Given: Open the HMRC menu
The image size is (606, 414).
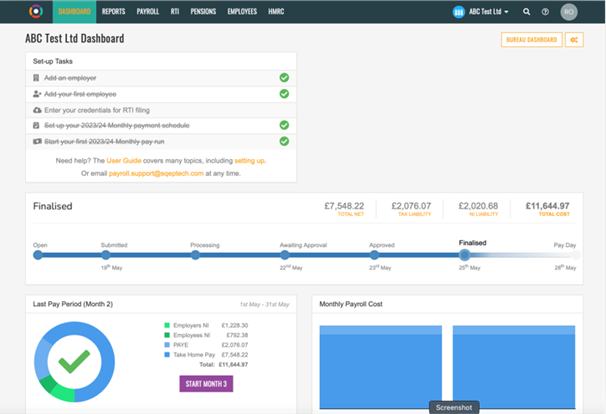Looking at the screenshot, I should [x=276, y=12].
